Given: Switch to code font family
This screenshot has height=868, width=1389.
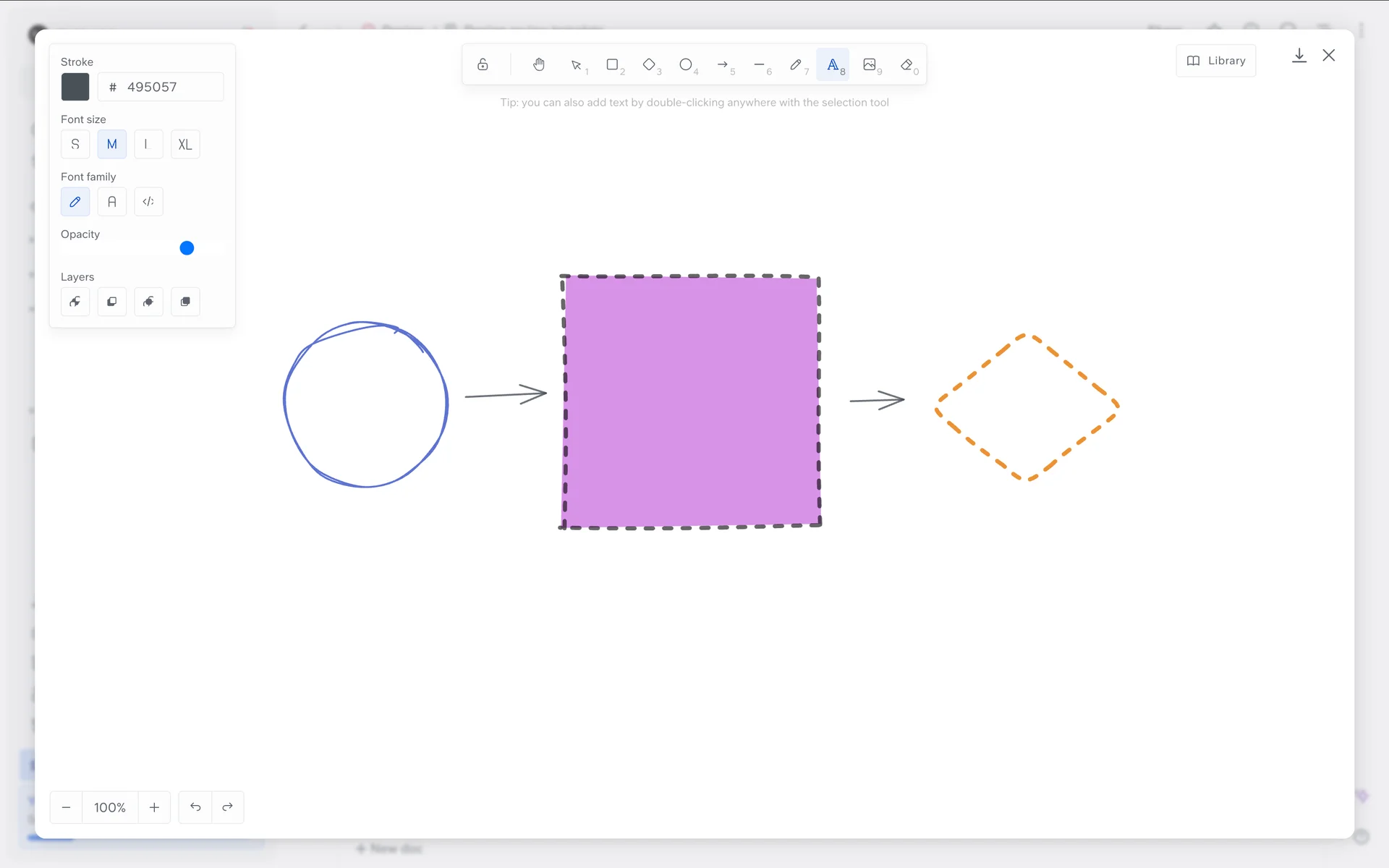Looking at the screenshot, I should (148, 202).
